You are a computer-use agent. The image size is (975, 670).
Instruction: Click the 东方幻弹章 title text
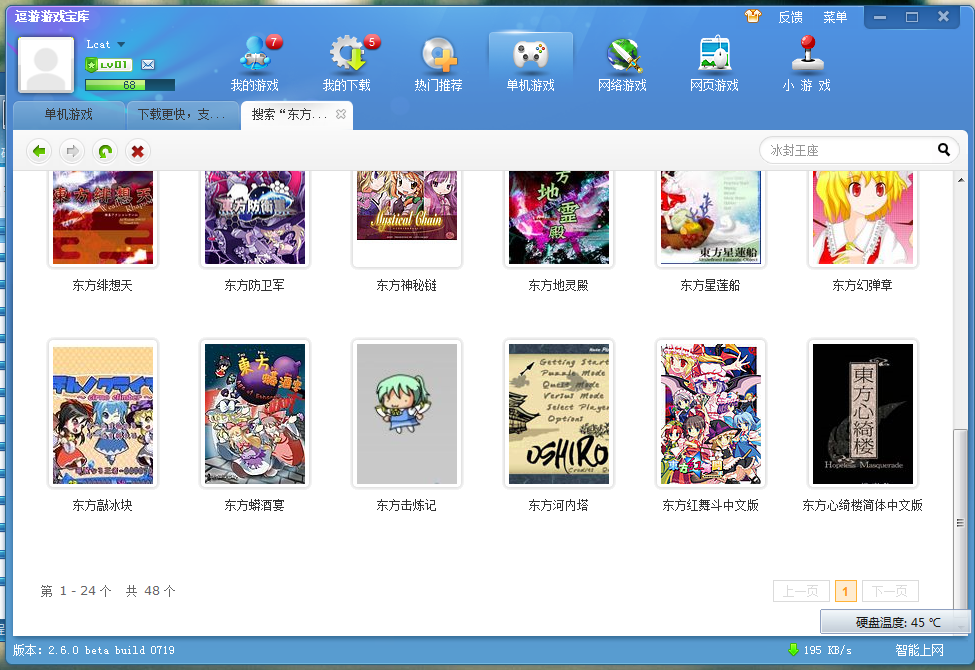click(x=862, y=286)
